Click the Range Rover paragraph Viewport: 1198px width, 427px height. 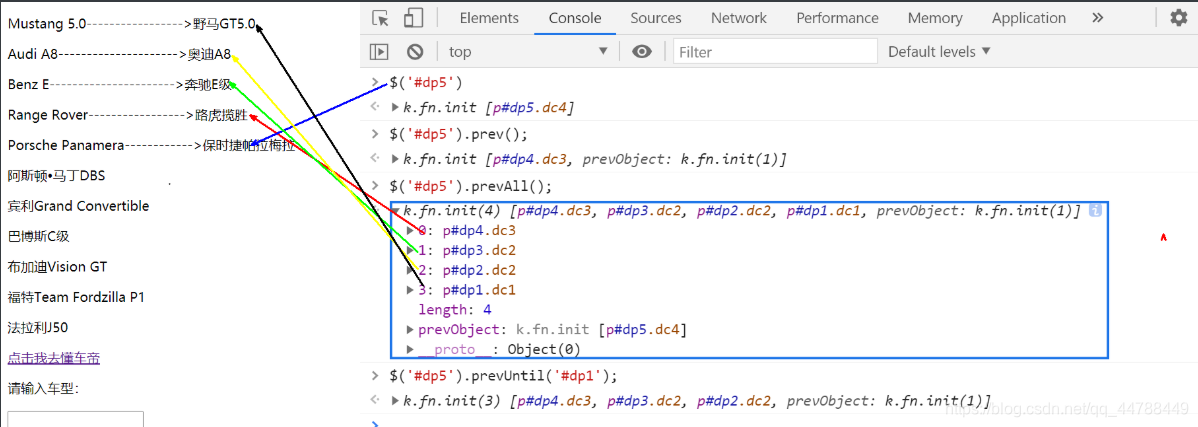point(128,115)
